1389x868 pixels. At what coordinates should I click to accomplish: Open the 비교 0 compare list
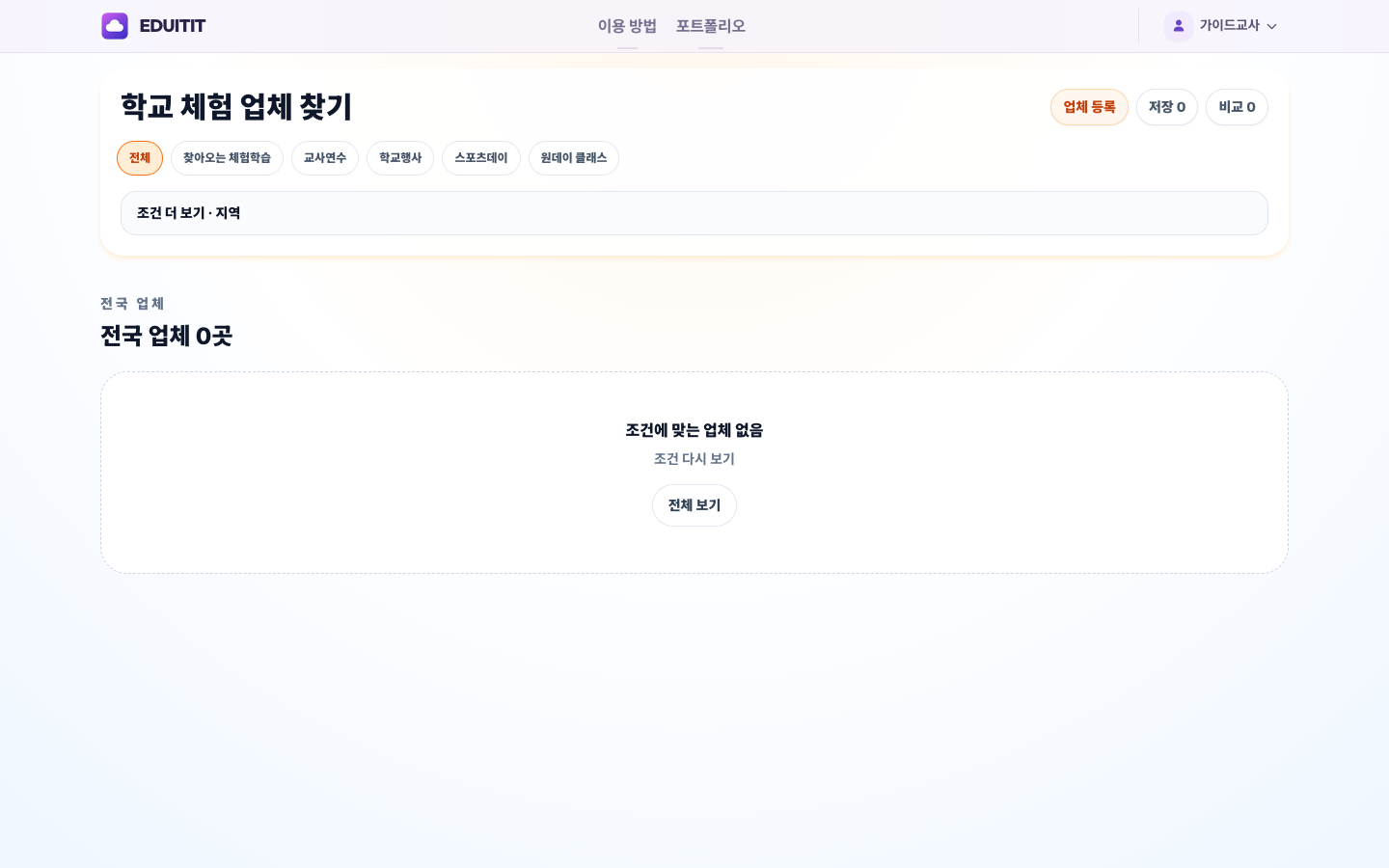(1237, 107)
